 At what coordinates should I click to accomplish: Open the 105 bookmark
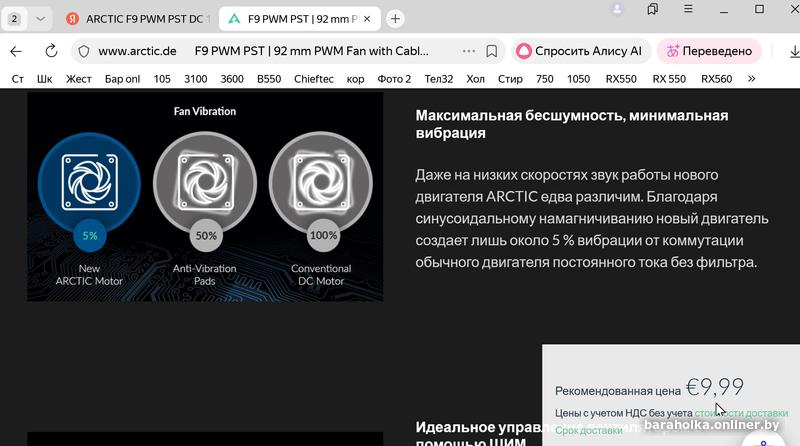162,79
